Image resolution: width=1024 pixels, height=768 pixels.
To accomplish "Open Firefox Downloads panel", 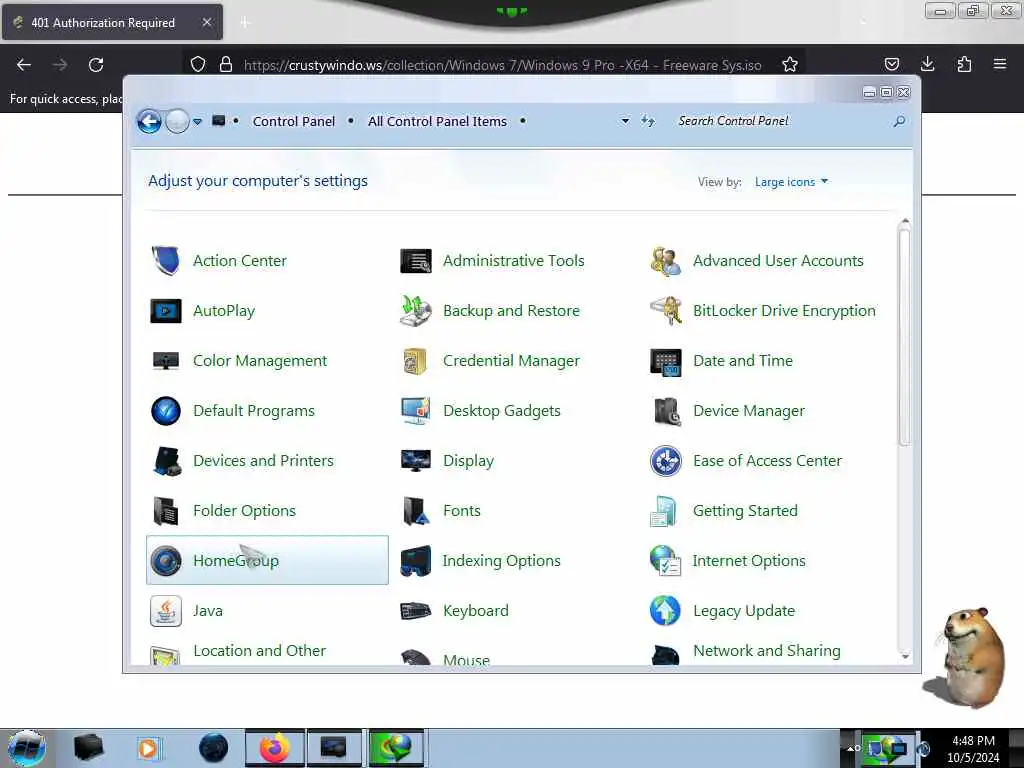I will click(x=927, y=64).
